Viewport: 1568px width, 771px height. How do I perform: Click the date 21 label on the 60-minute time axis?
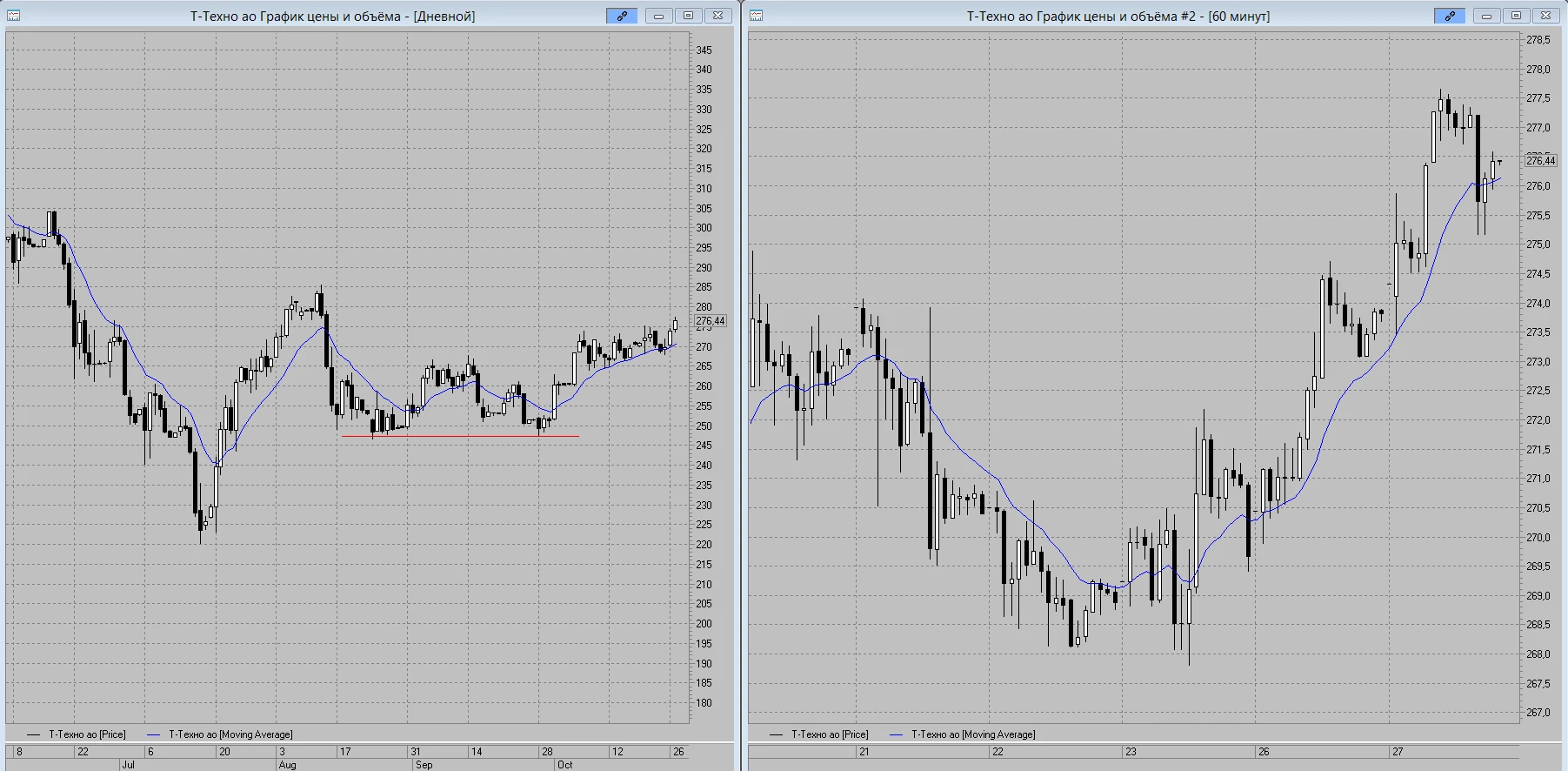pyautogui.click(x=864, y=752)
